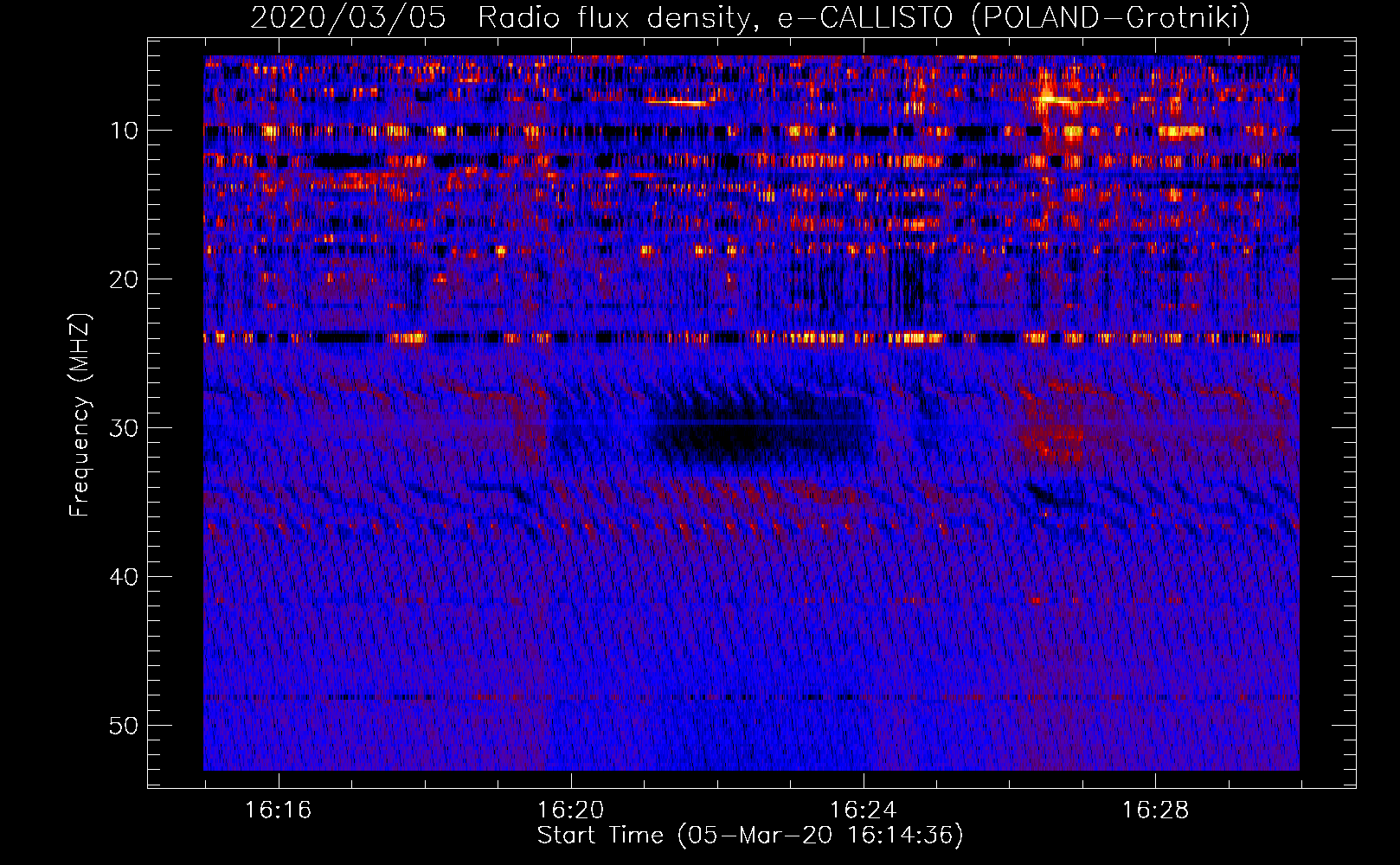Click the 50 MHz frequency tick label
The width and height of the screenshot is (1400, 865).
point(125,726)
